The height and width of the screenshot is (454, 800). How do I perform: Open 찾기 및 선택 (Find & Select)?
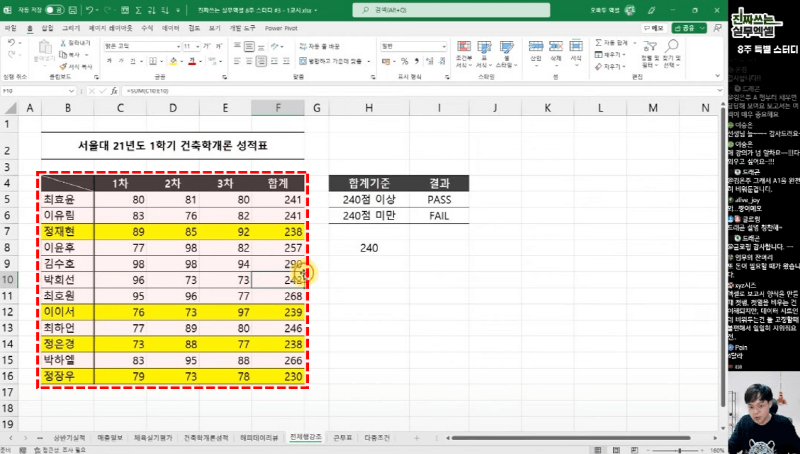(x=671, y=54)
